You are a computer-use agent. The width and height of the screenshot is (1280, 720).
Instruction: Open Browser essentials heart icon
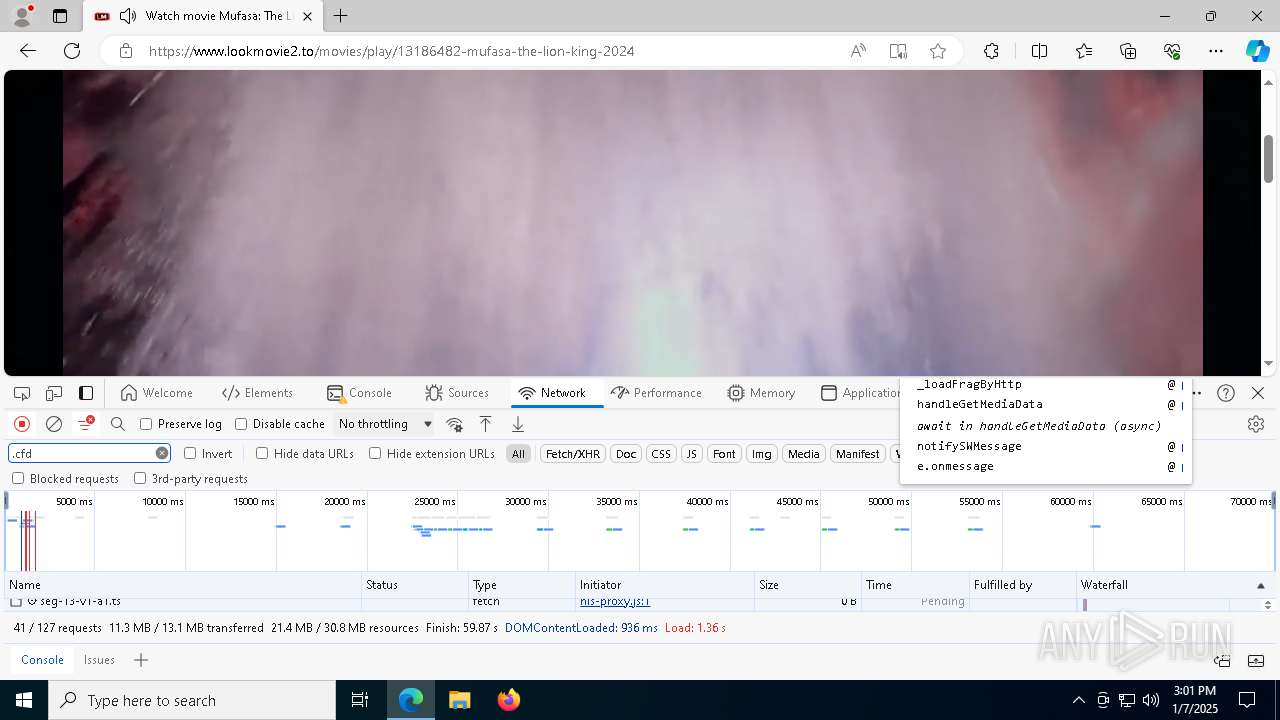(x=1172, y=51)
